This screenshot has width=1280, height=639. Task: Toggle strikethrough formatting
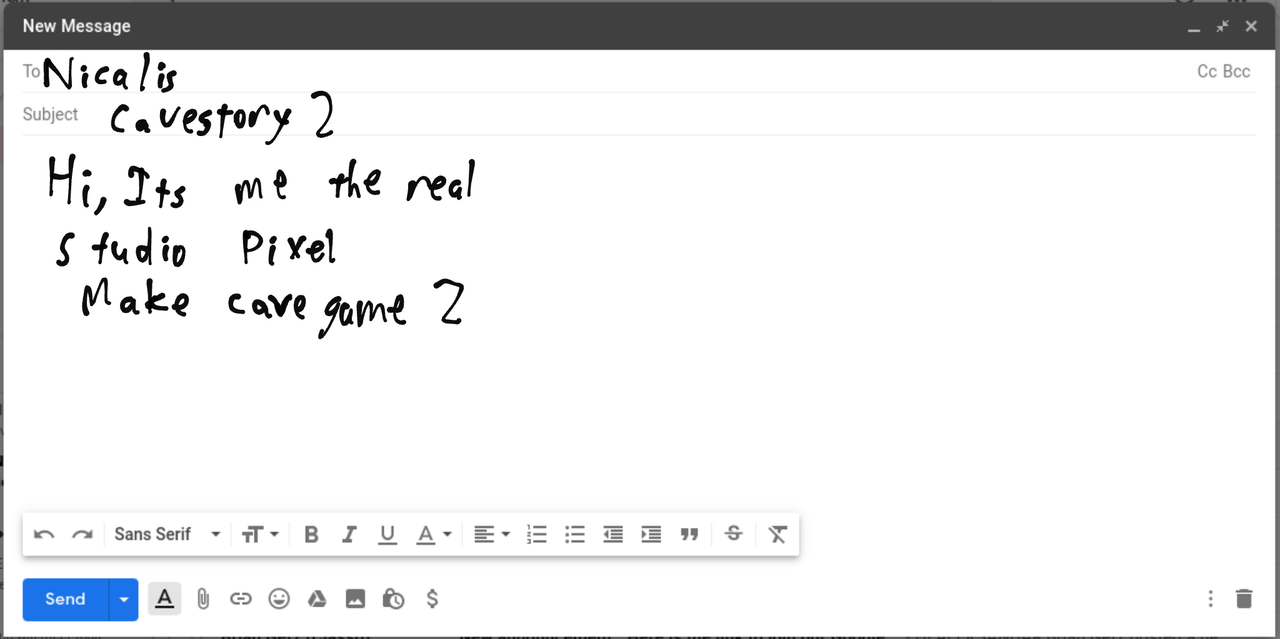pos(733,535)
